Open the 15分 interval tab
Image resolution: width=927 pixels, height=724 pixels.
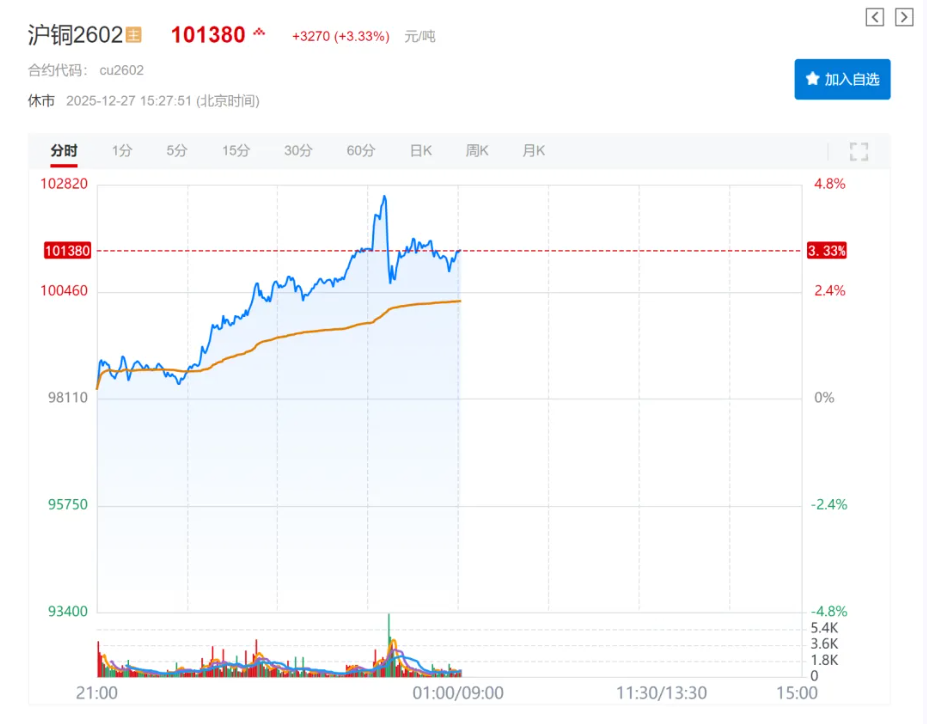[x=236, y=151]
